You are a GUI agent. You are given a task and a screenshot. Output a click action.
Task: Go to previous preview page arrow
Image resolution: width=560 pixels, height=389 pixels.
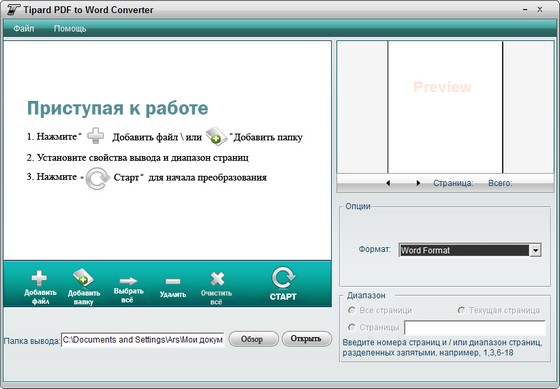tap(388, 183)
